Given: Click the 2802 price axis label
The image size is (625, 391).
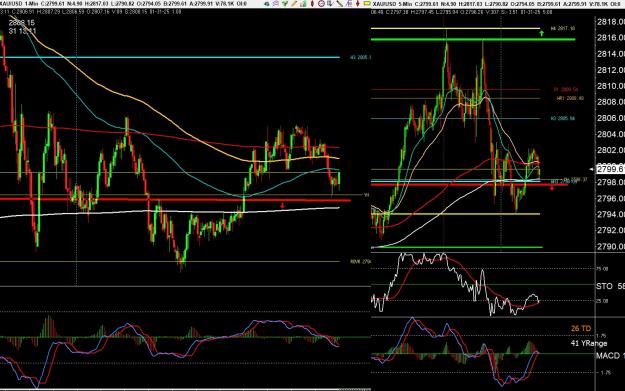Looking at the screenshot, I should click(x=610, y=150).
